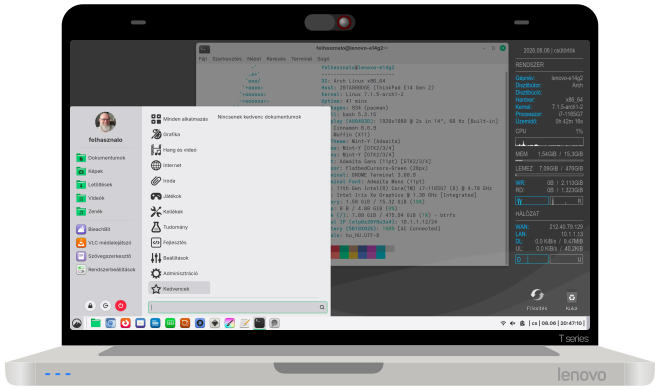660x390 pixels.
Task: Launch the blue web browser panel icon
Action: (110, 323)
